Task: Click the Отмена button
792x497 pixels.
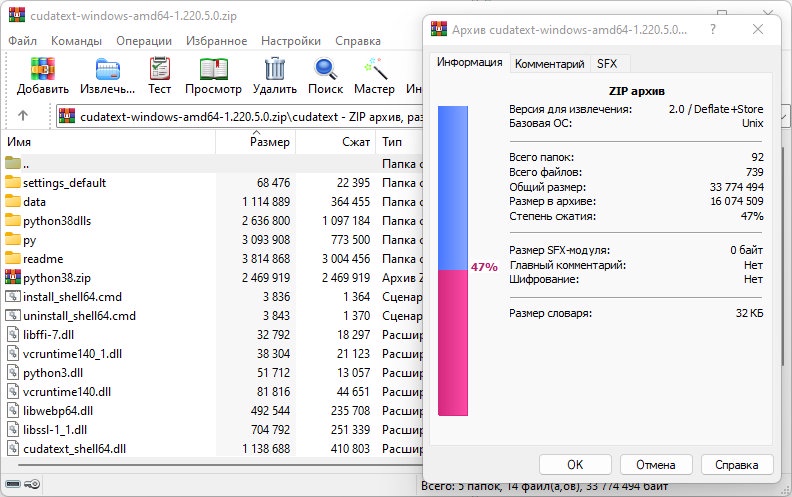Action: [656, 465]
